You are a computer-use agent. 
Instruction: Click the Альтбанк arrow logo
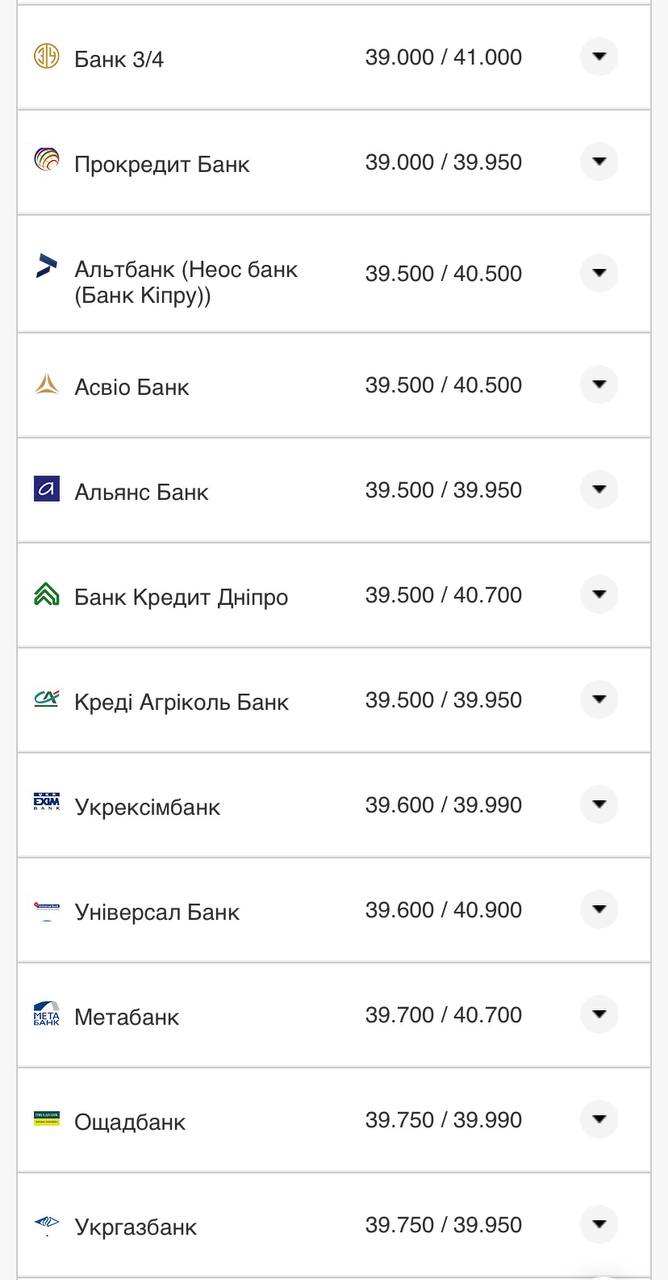(47, 266)
